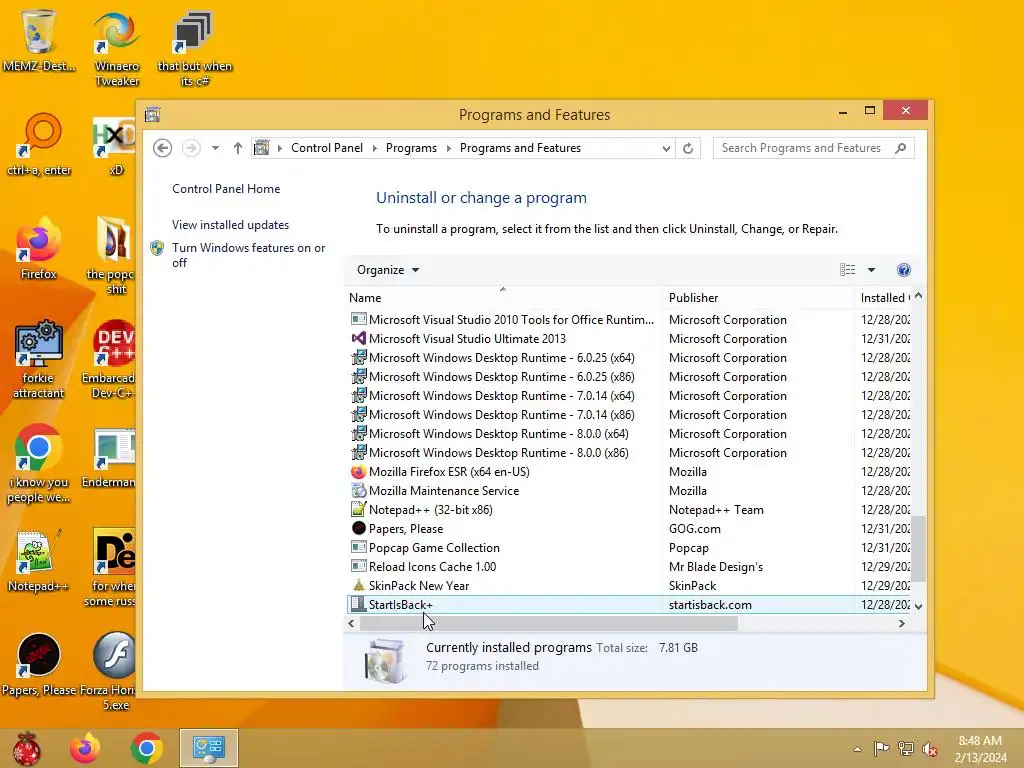Click Programs and Features breadcrumb segment
Viewport: 1024px width, 768px height.
tap(520, 148)
